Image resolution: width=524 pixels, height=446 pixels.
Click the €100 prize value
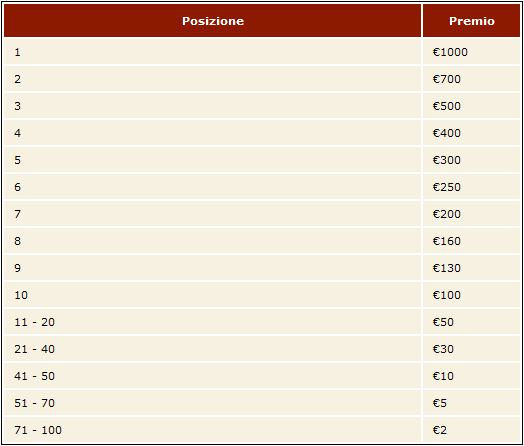(x=447, y=295)
